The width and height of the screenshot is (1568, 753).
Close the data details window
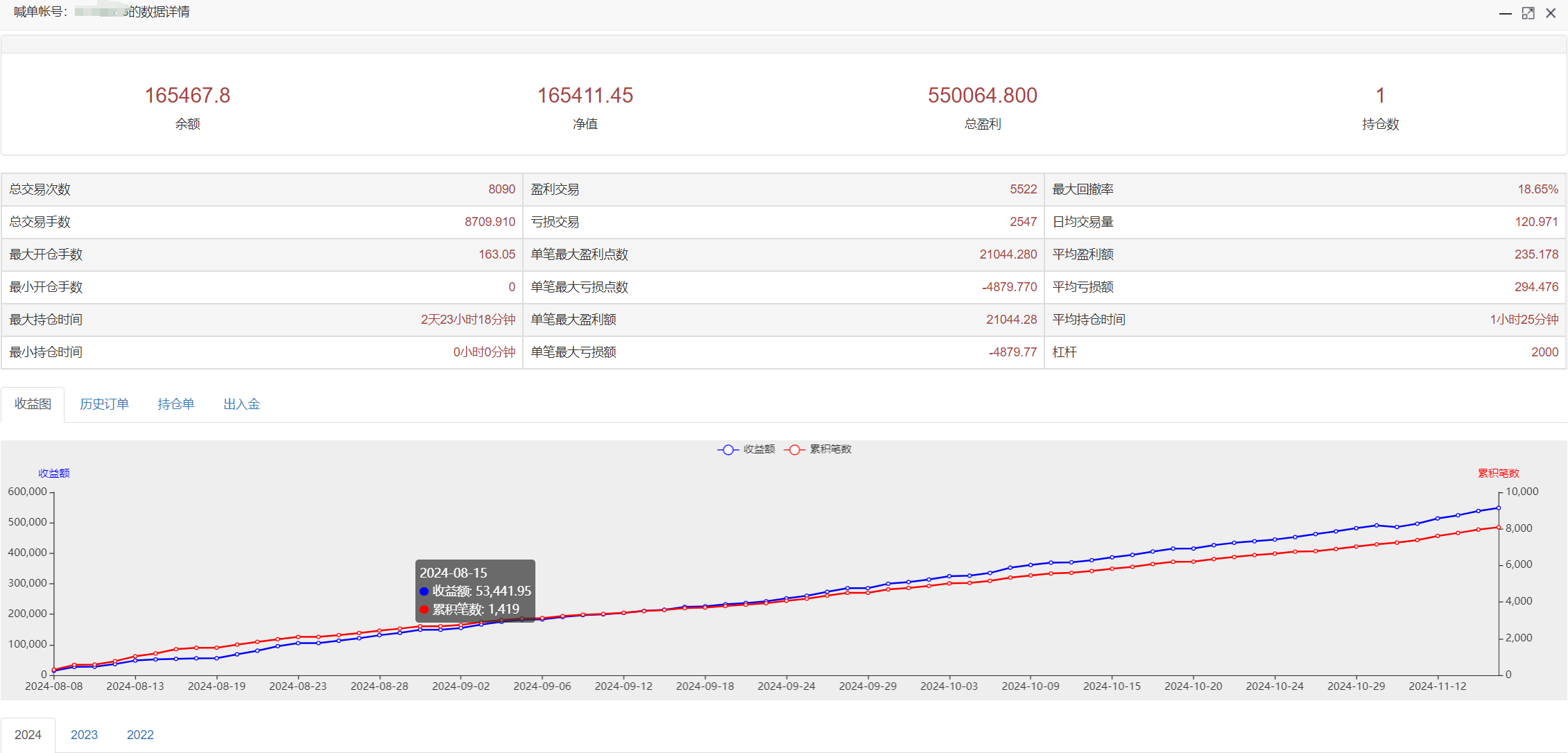point(1551,13)
